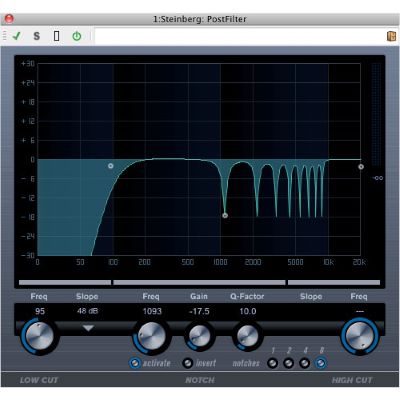Toggle the S solo button in toolbar
The image size is (400, 400).
tap(37, 36)
